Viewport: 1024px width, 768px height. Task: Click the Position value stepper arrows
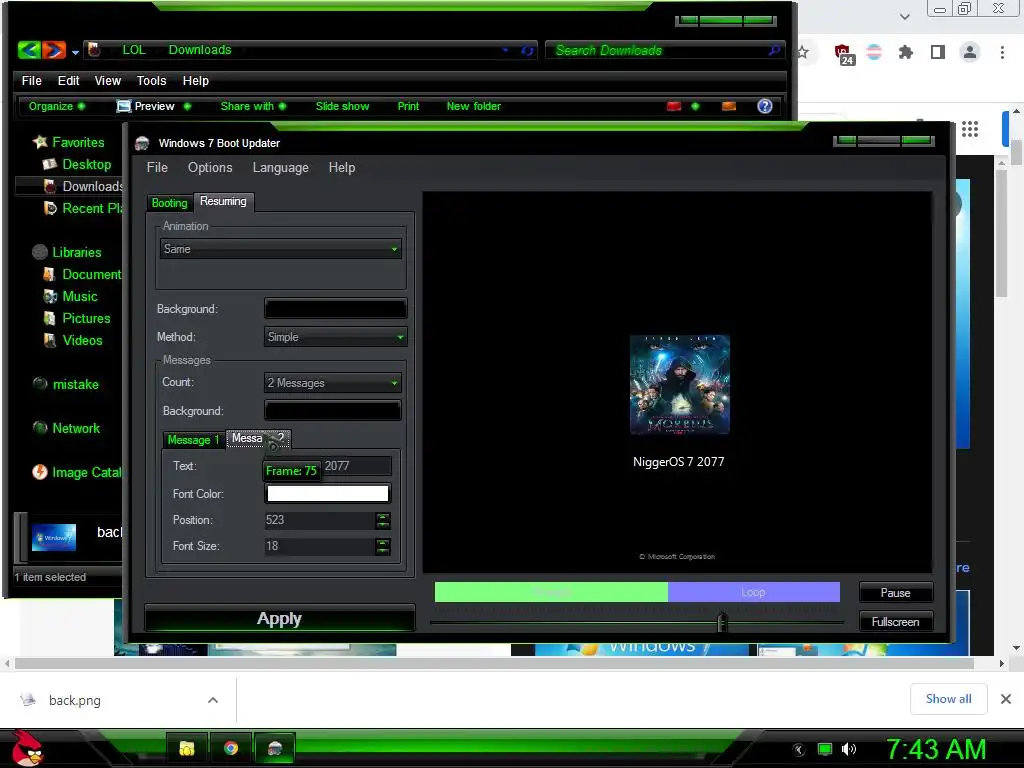pyautogui.click(x=383, y=520)
